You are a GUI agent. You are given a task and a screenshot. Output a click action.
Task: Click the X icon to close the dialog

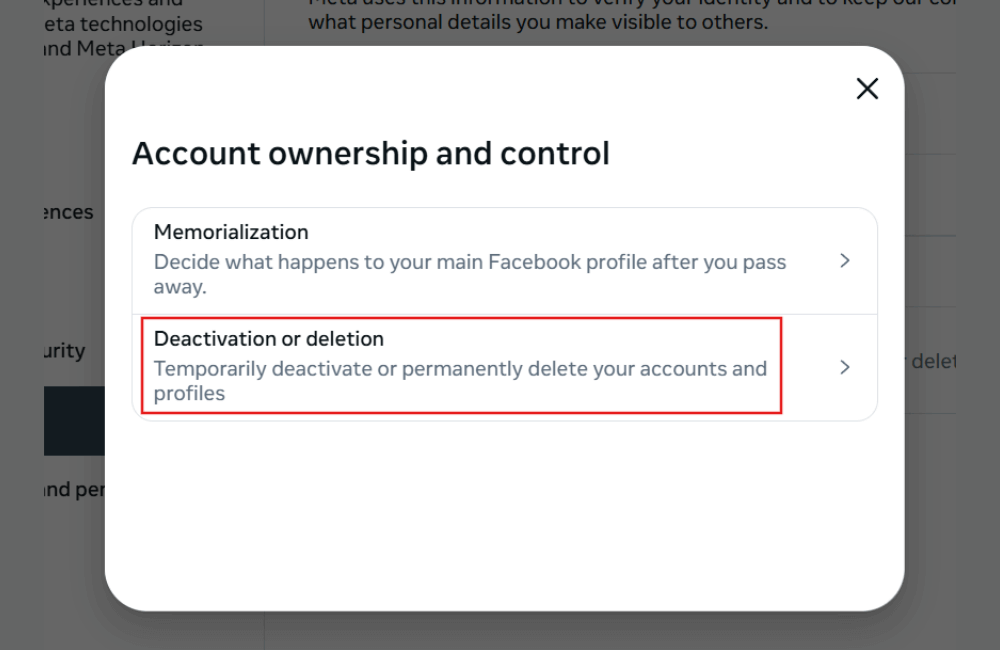866,89
